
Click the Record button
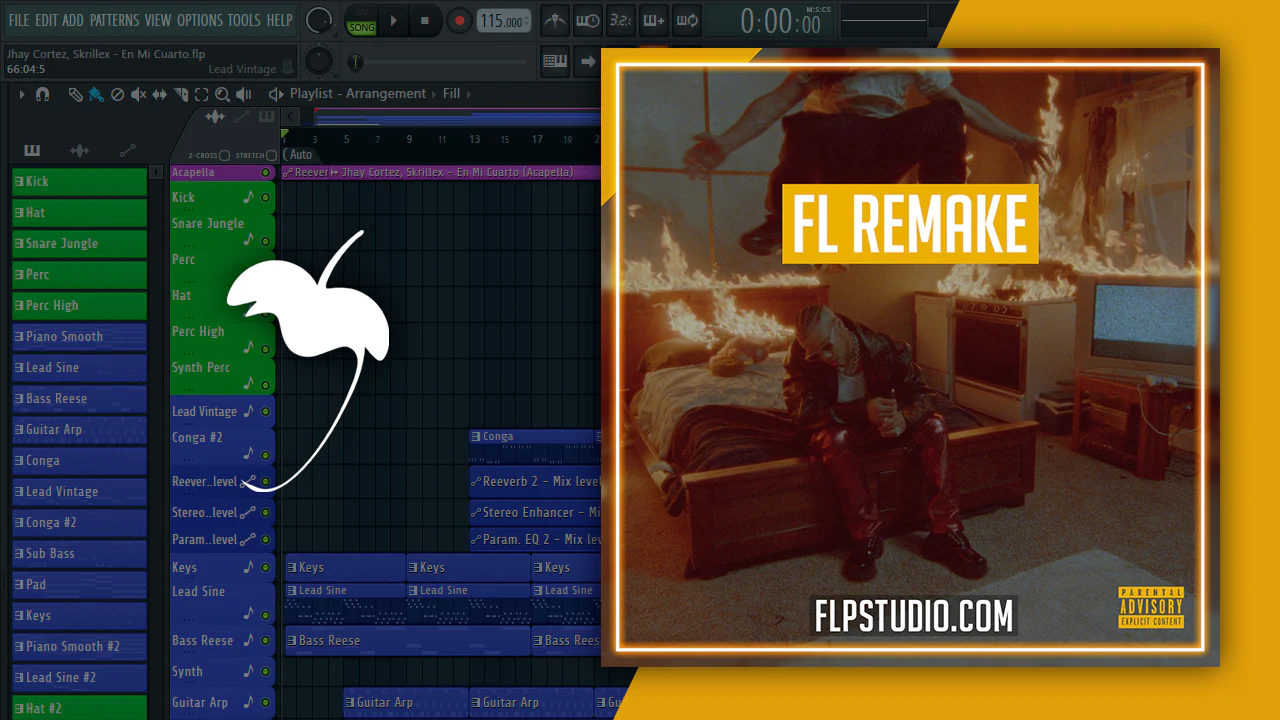click(459, 20)
